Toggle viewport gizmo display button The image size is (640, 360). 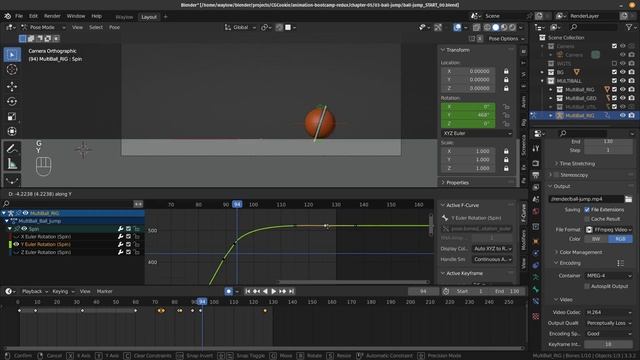tap(438, 27)
